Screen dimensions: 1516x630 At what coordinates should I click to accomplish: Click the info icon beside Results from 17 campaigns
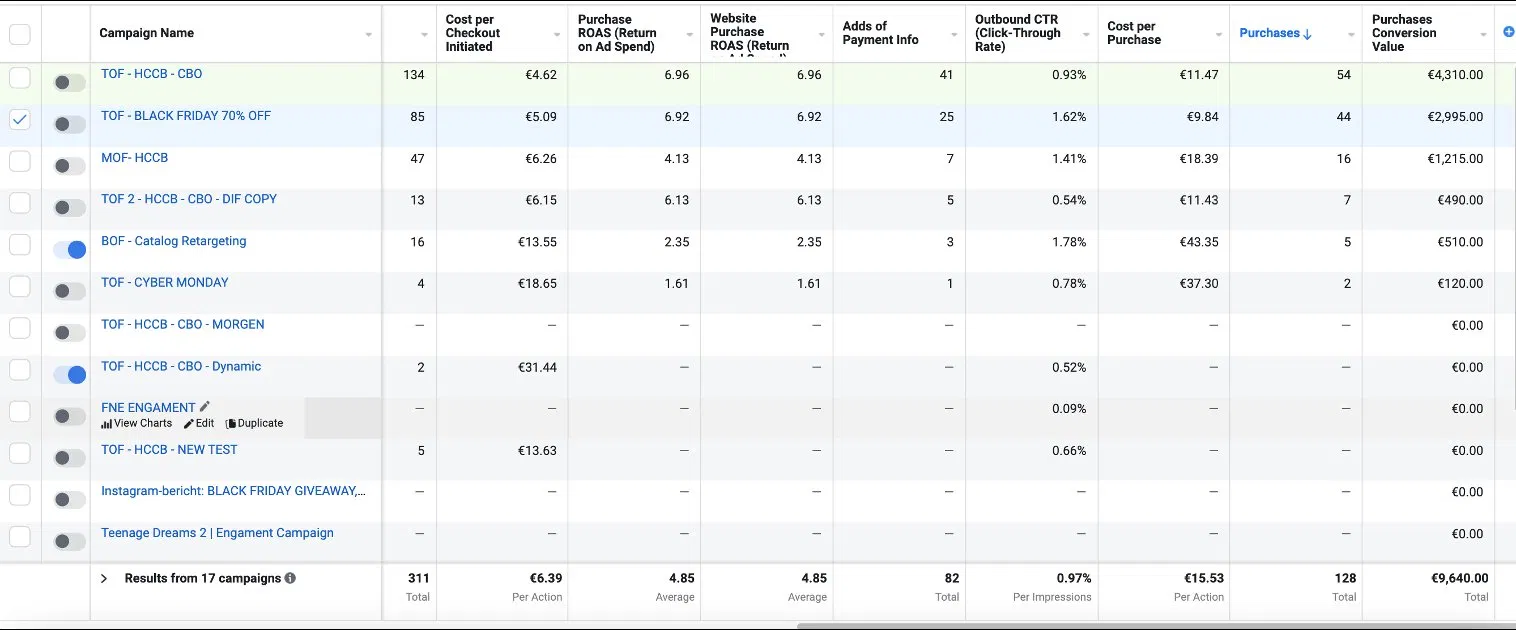[290, 578]
